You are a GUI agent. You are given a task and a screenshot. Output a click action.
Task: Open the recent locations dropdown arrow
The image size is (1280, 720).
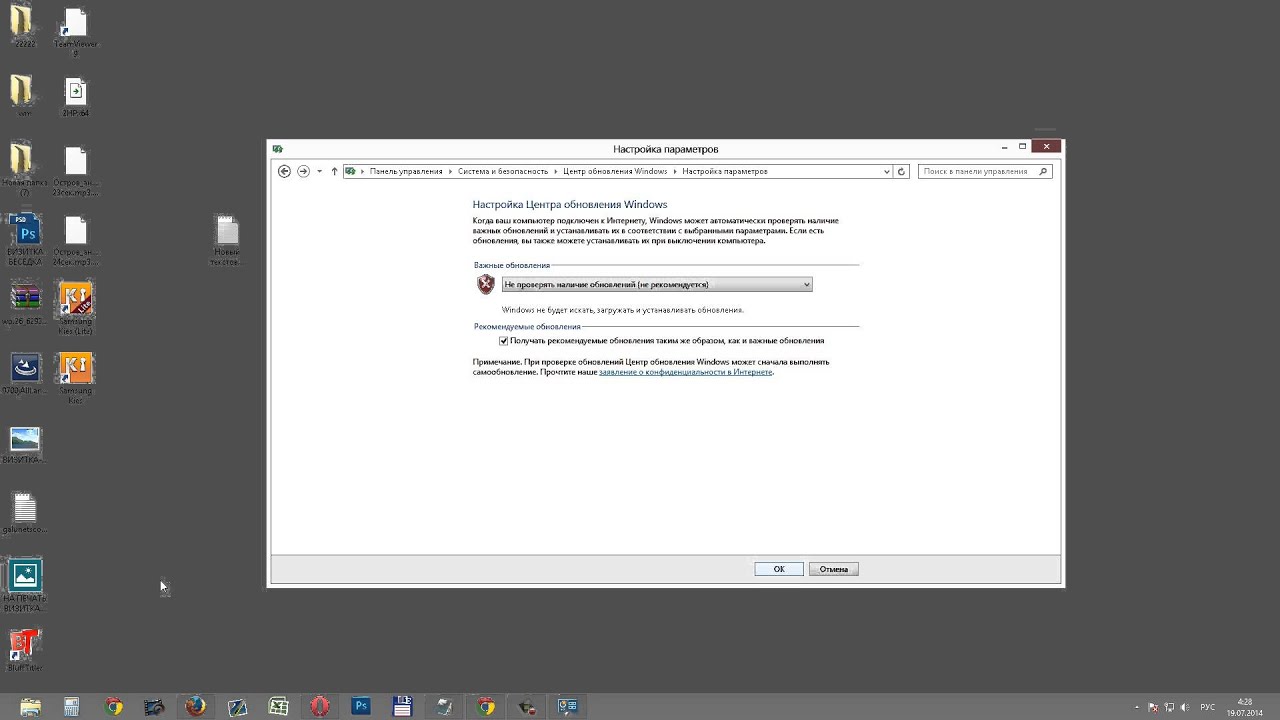click(x=319, y=171)
